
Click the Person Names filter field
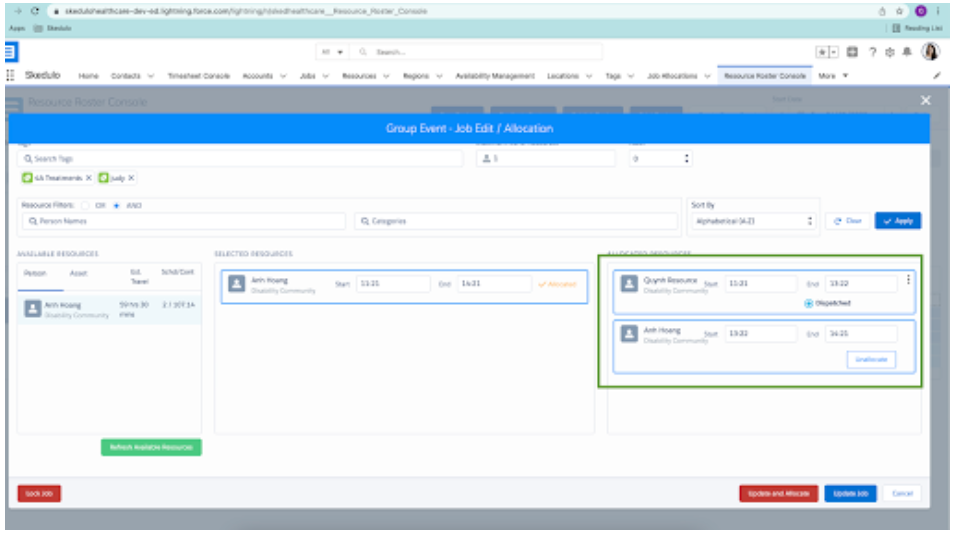[184, 221]
